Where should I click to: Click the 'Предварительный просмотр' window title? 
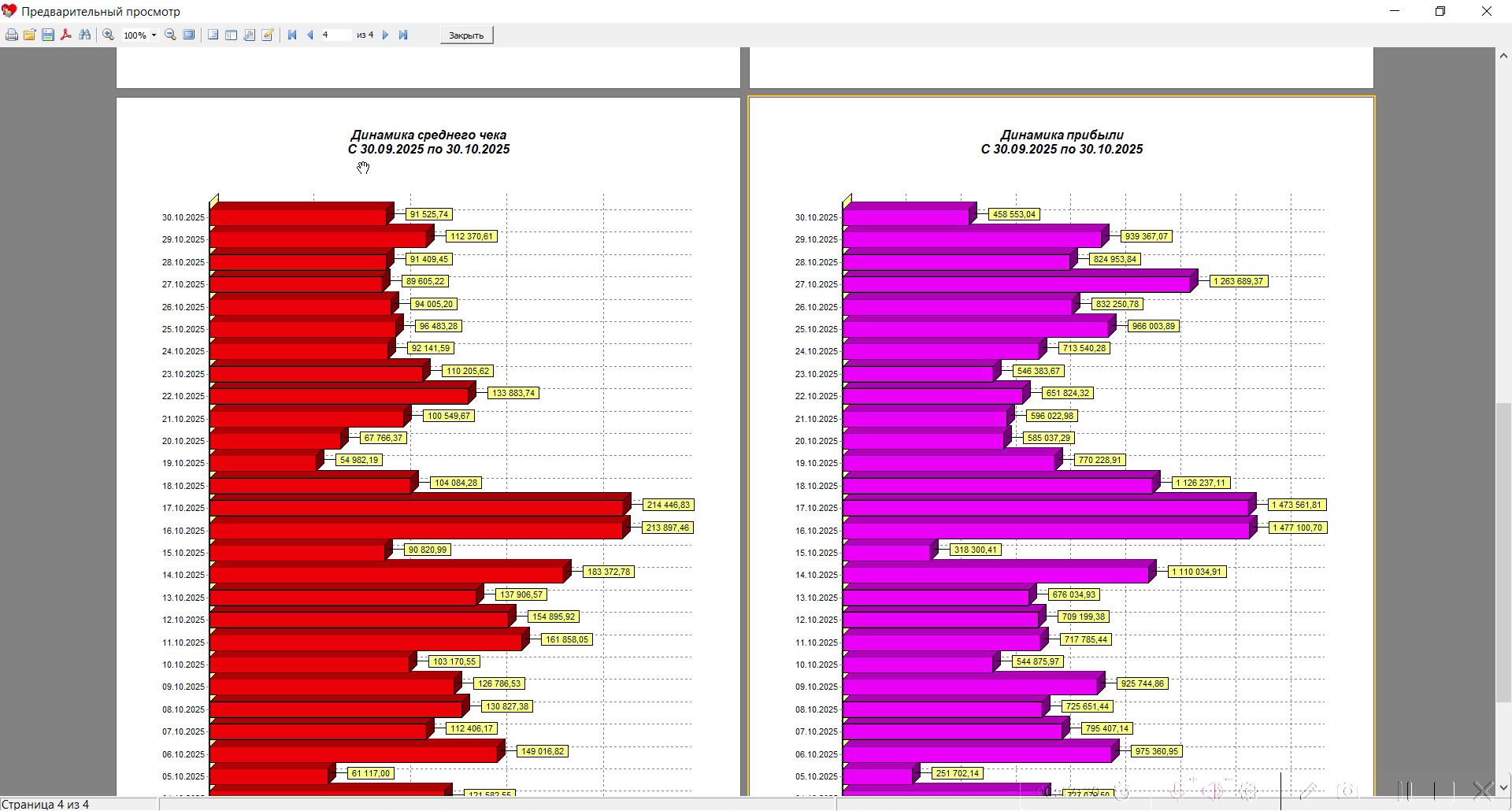coord(101,12)
